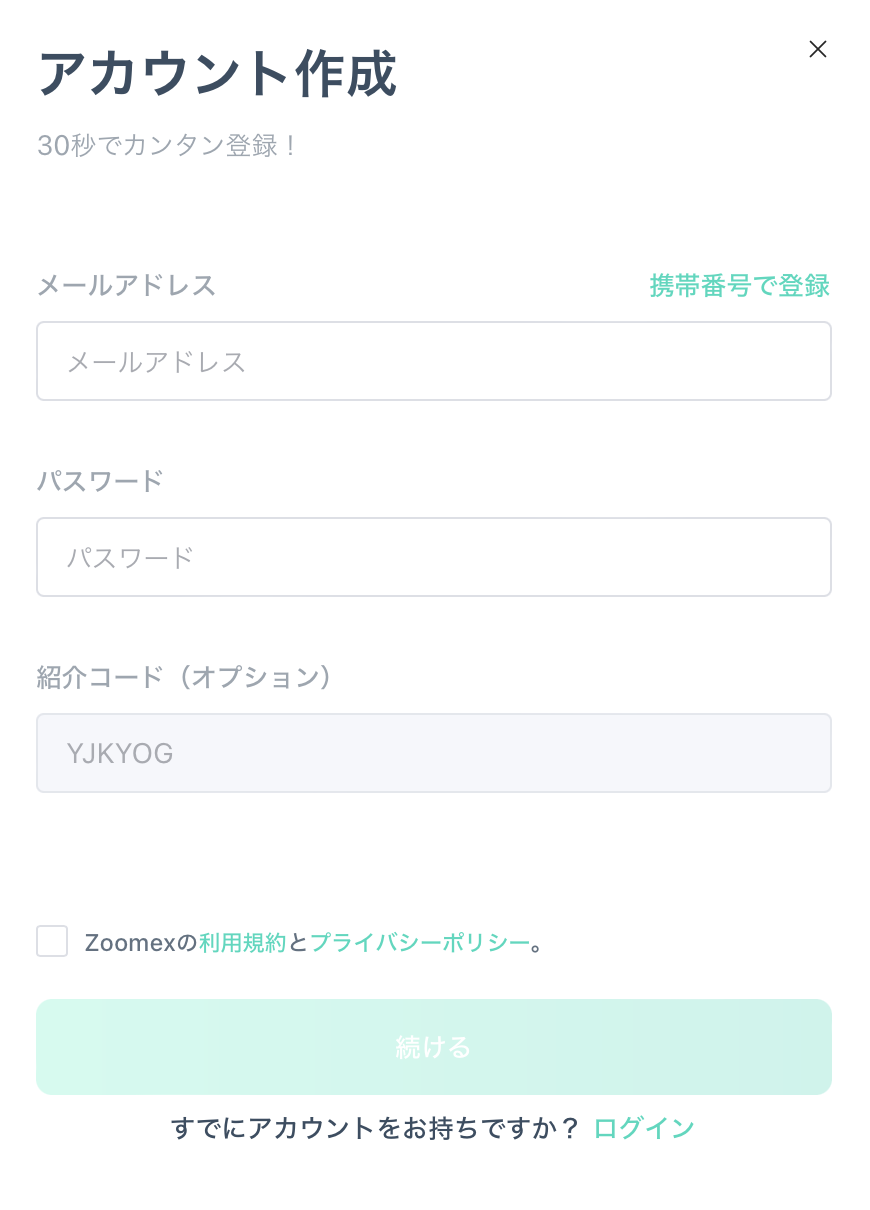
Task: Close the アカウント作成 dialog with the X icon
Action: 818,49
